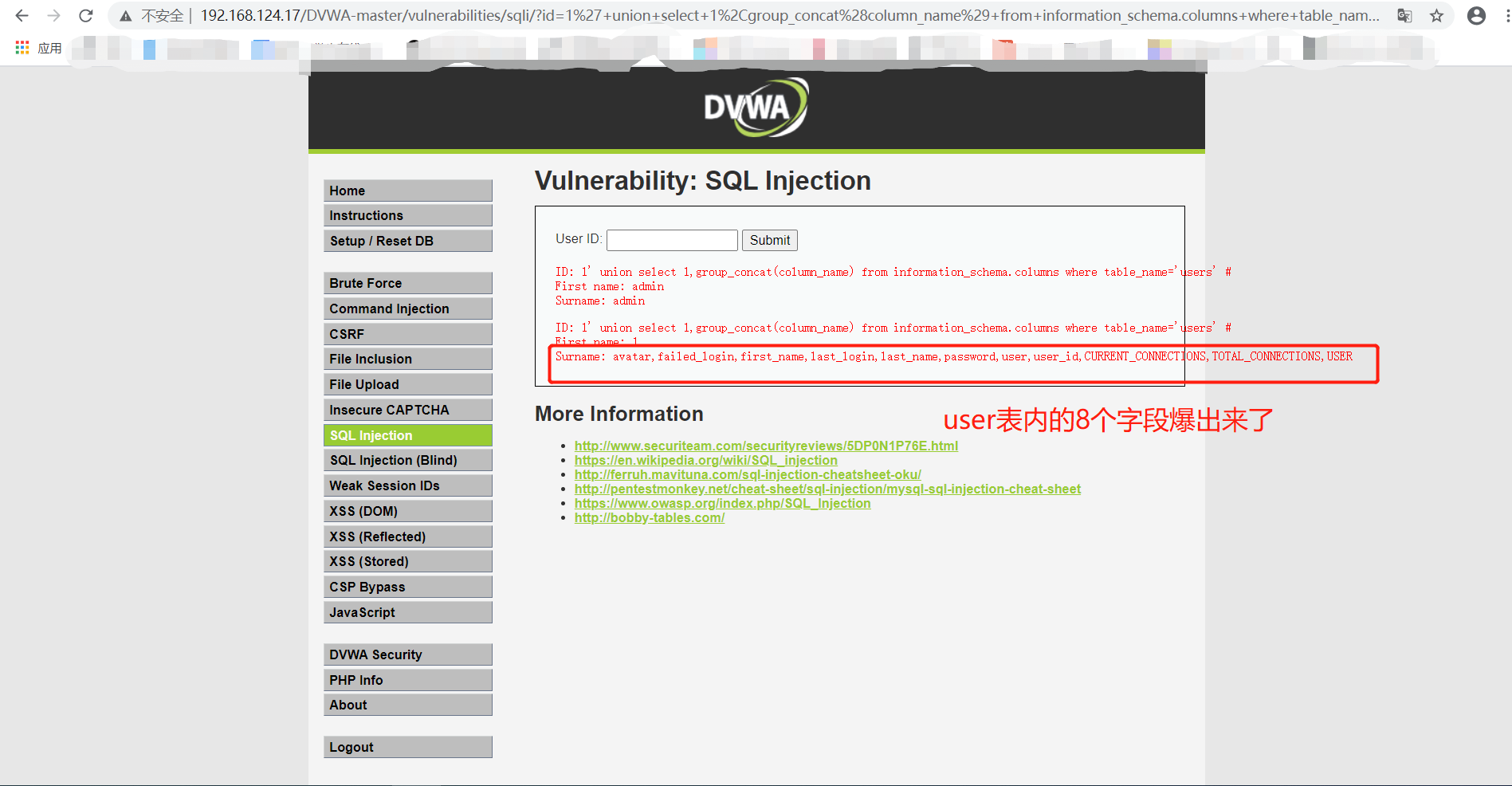Open File Inclusion page
Image resolution: width=1512 pixels, height=786 pixels.
[x=408, y=359]
